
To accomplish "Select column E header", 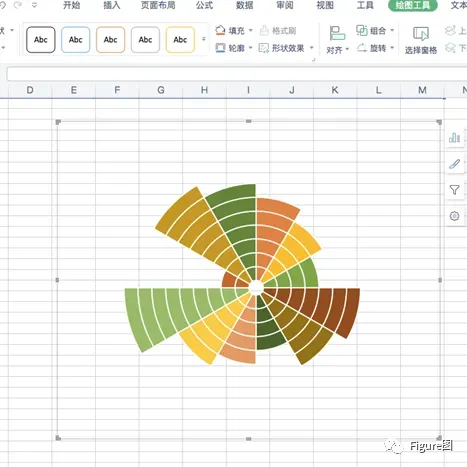I will click(74, 90).
